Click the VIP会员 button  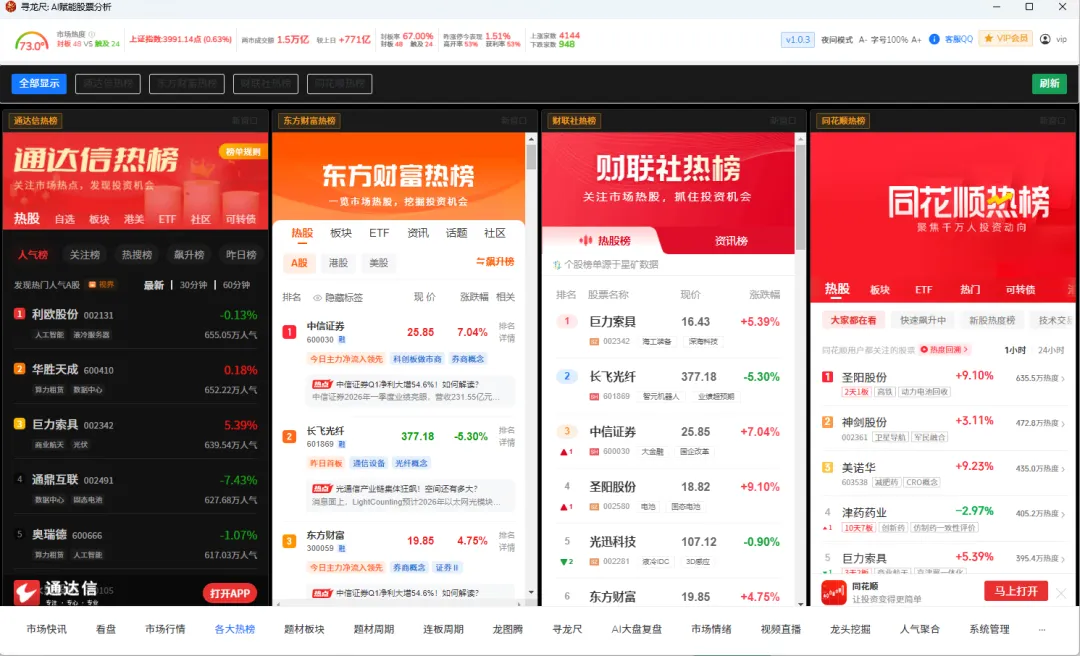click(x=1006, y=39)
